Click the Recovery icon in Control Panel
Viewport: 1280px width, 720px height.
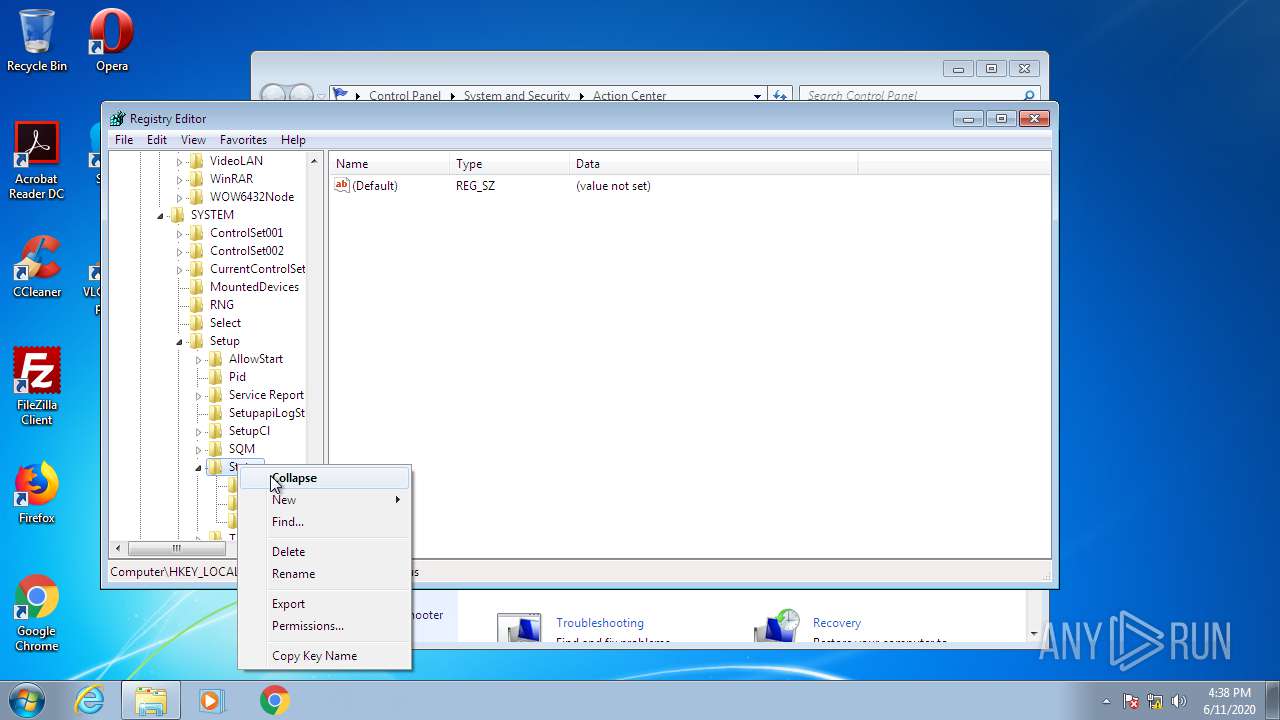tap(777, 625)
